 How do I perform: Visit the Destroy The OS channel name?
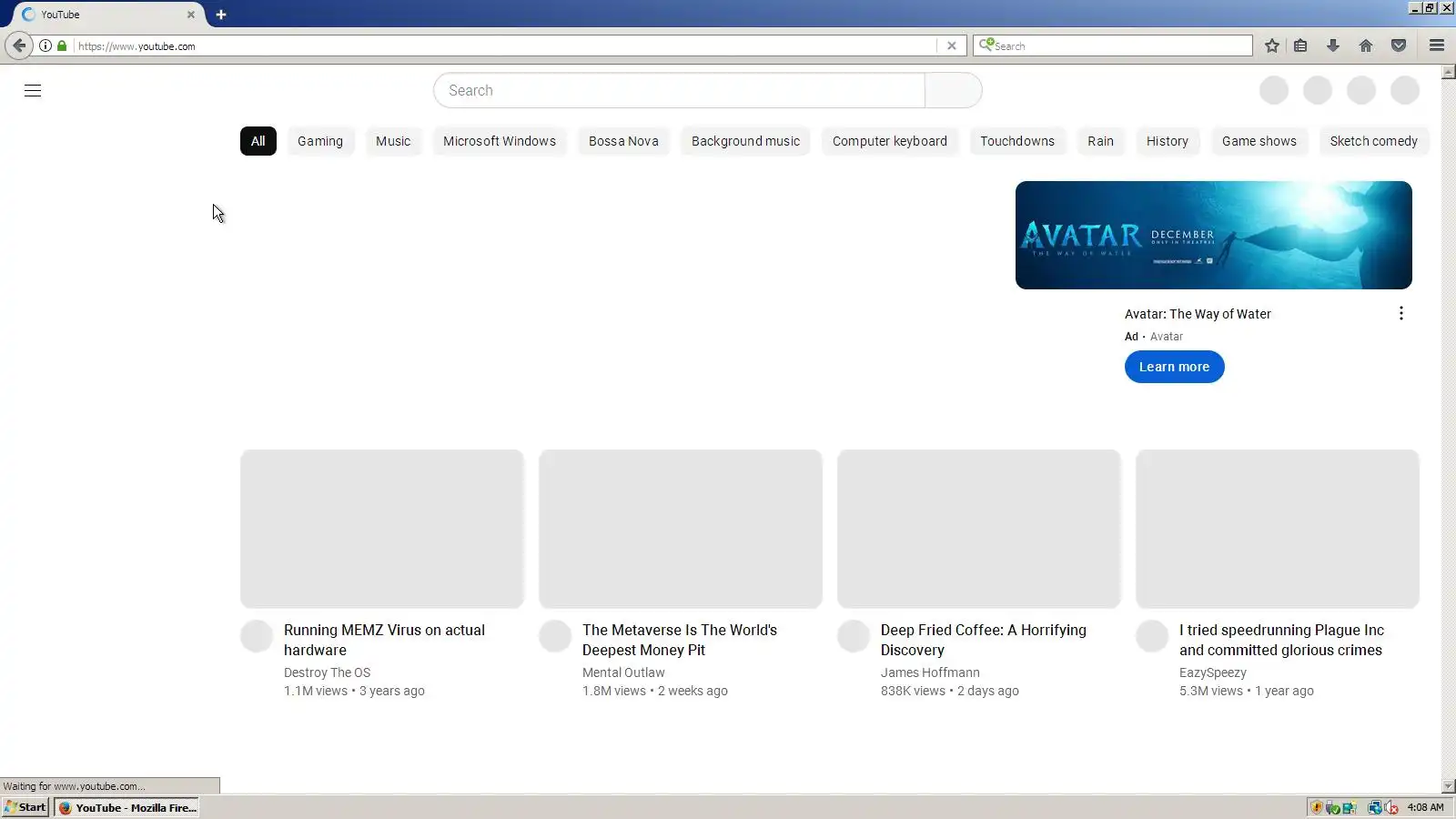coord(327,672)
